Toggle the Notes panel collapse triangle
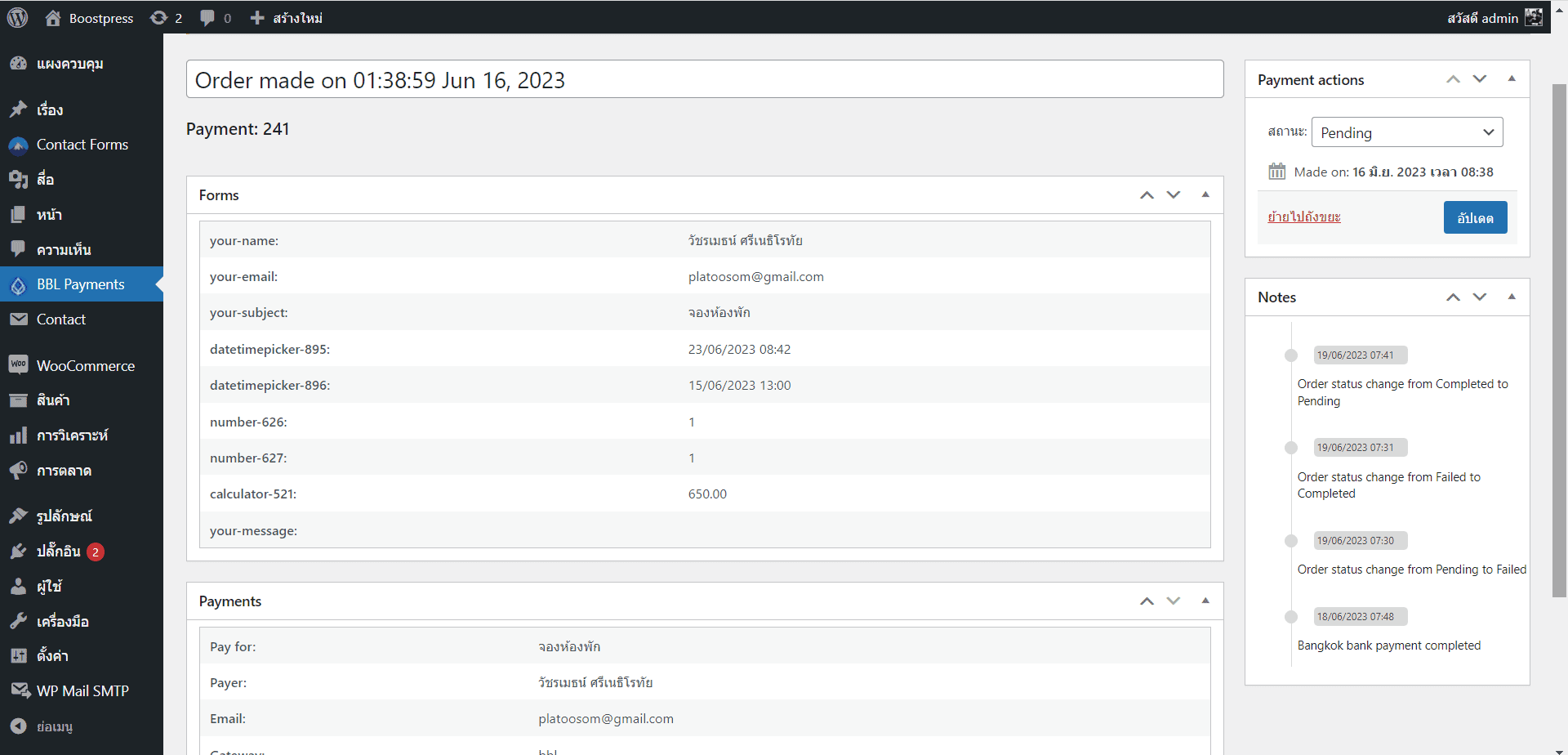 [1512, 297]
